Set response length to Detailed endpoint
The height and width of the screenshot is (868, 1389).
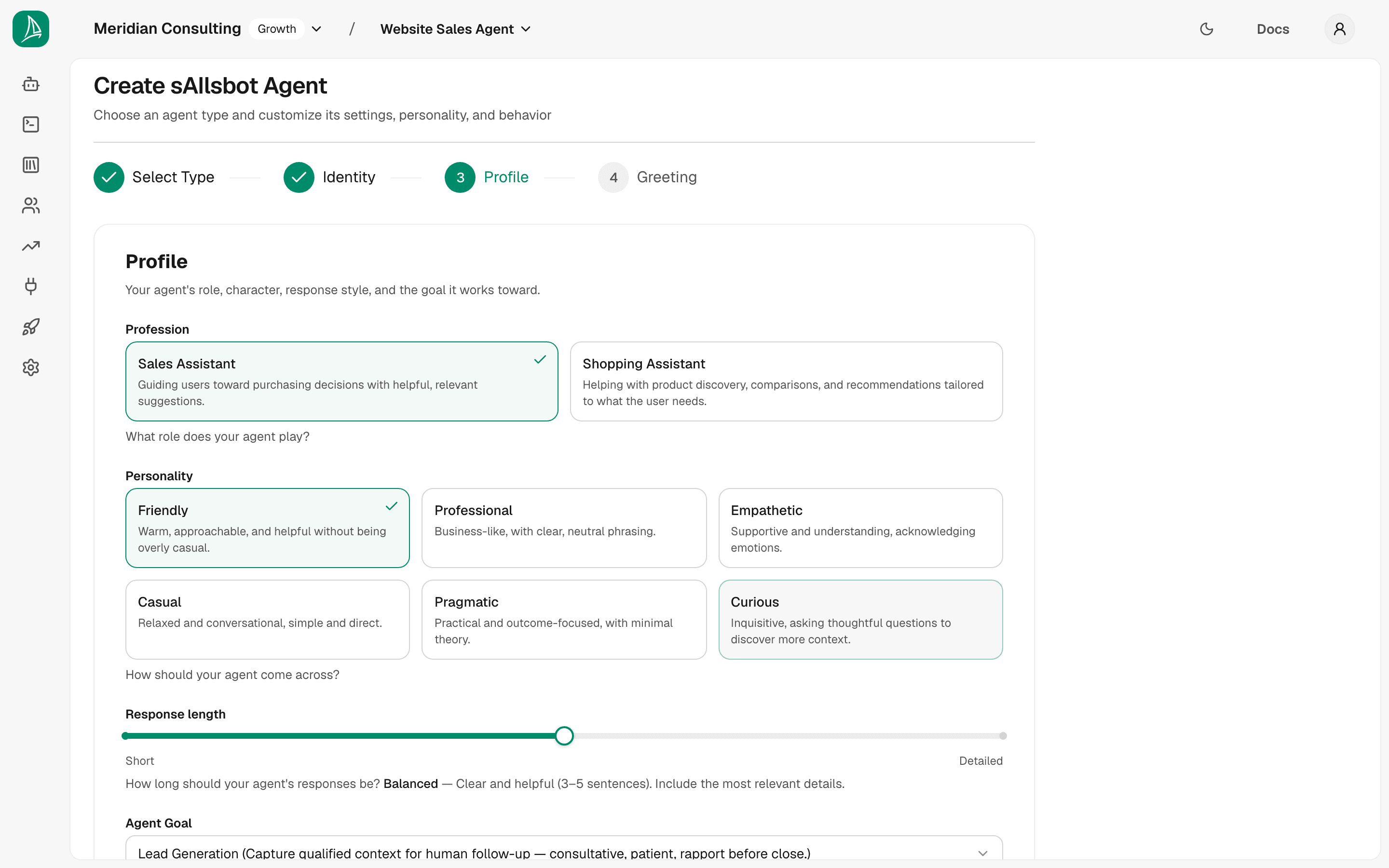1002,736
